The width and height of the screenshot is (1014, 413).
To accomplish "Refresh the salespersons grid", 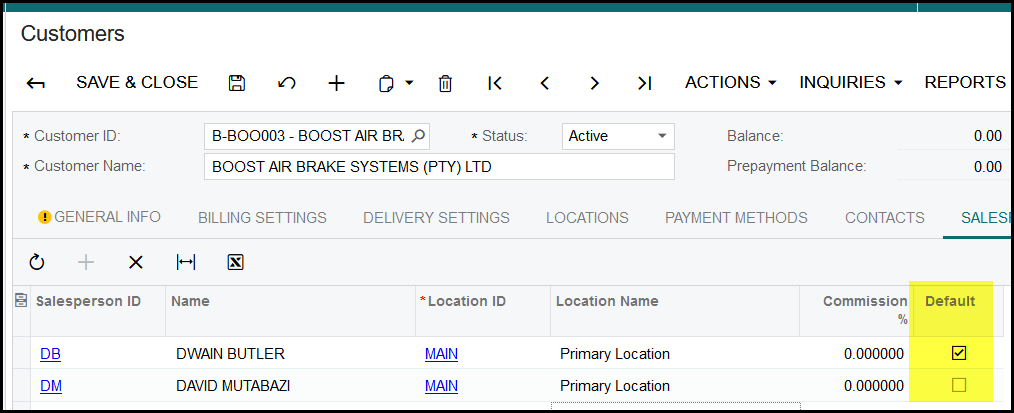I will click(37, 262).
